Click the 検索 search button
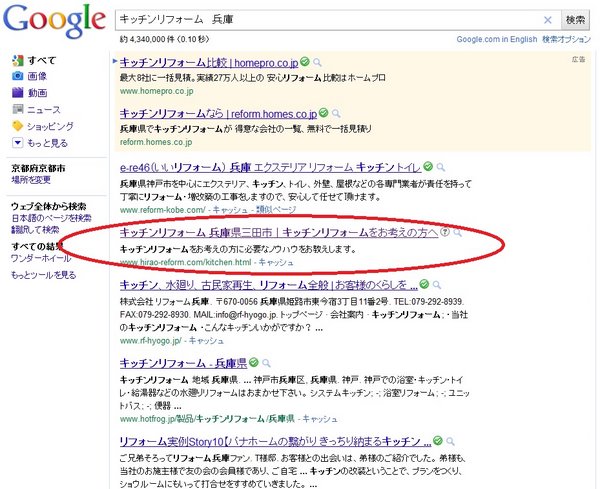The width and height of the screenshot is (600, 489). 575,20
